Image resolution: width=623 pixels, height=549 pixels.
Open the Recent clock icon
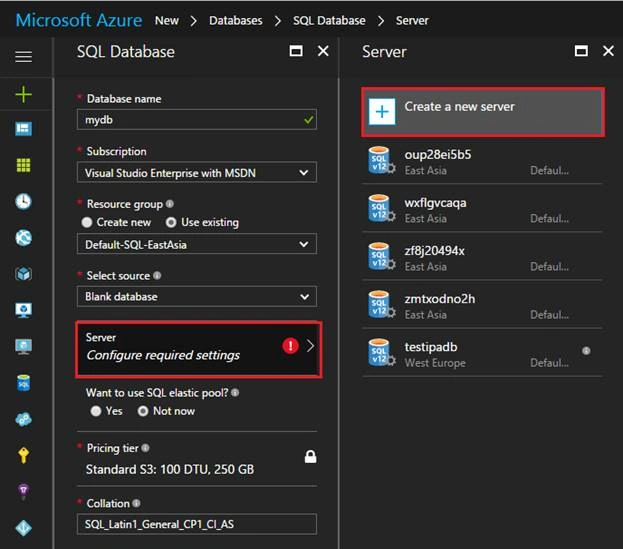(x=23, y=201)
